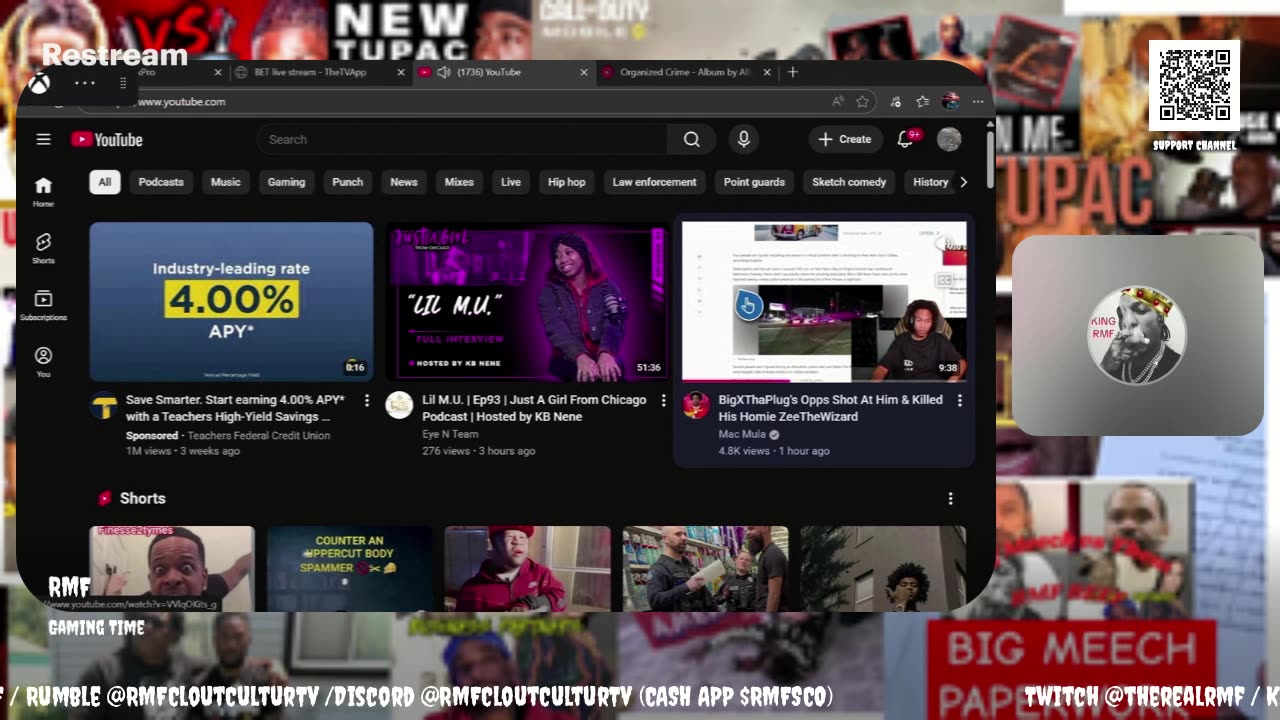The width and height of the screenshot is (1280, 720).
Task: Open the browser profile picture
Action: [x=951, y=102]
